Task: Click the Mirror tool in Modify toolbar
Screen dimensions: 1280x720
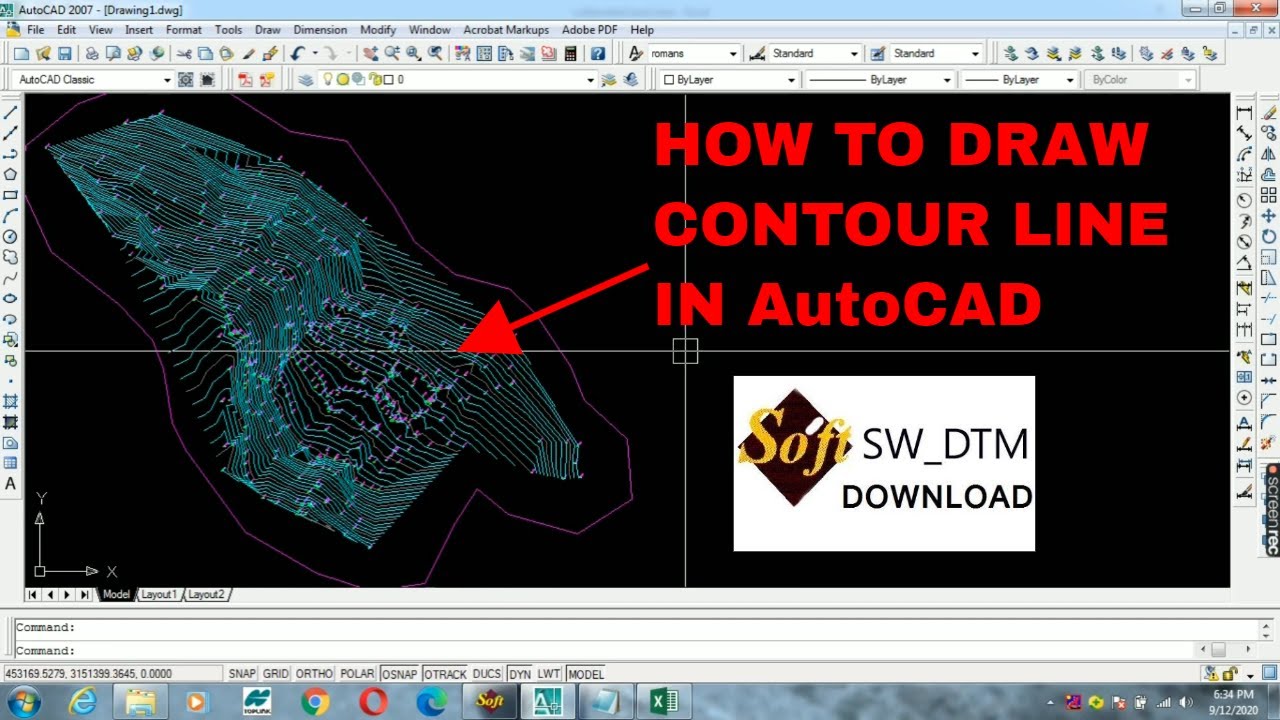Action: tap(1269, 155)
